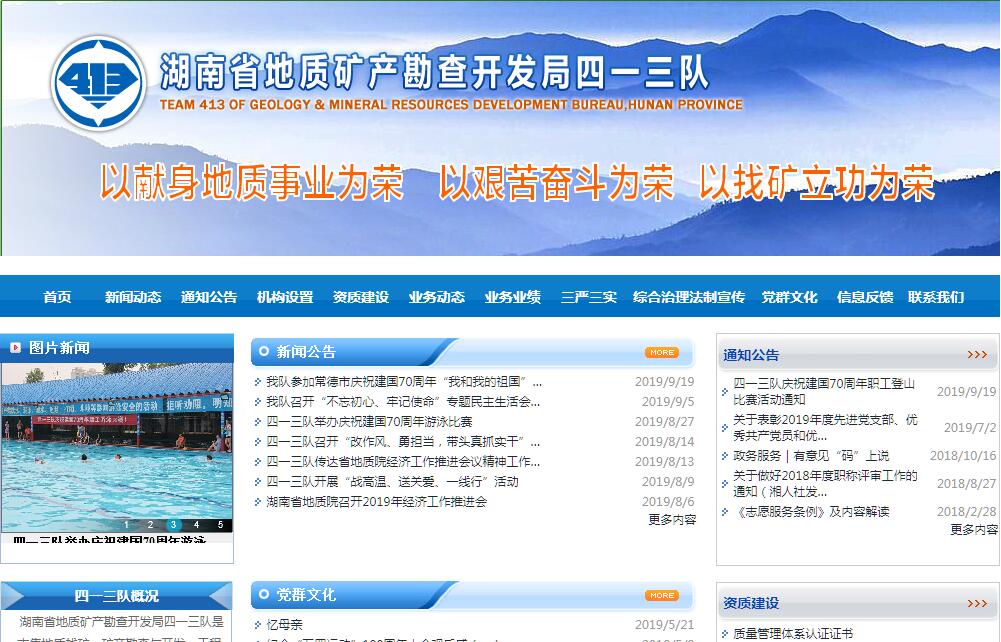Open the 忆母亲 article link
This screenshot has height=642, width=1001.
(285, 625)
